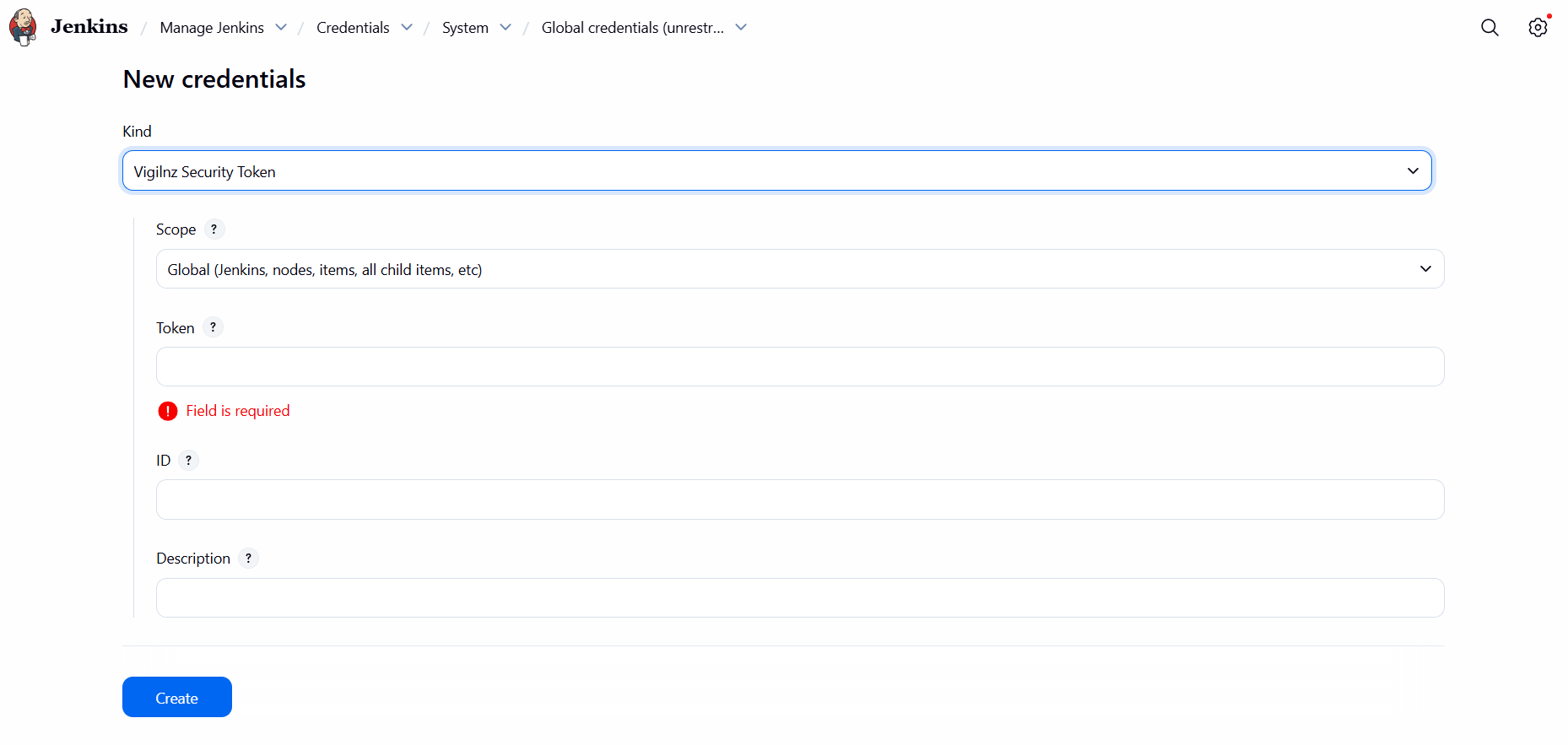Go to Manage Jenkins breadcrumb
1568x745 pixels.
212,28
